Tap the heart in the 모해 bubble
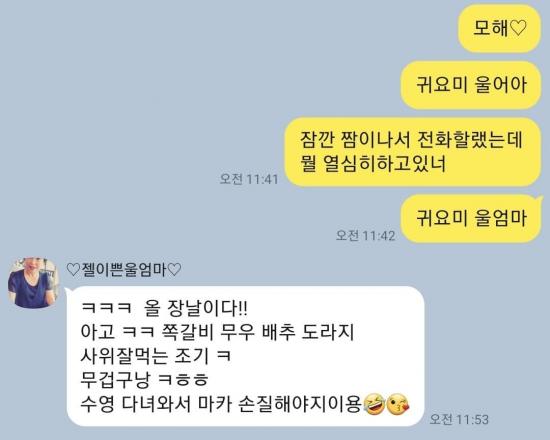This screenshot has width=550, height=440. 518,28
